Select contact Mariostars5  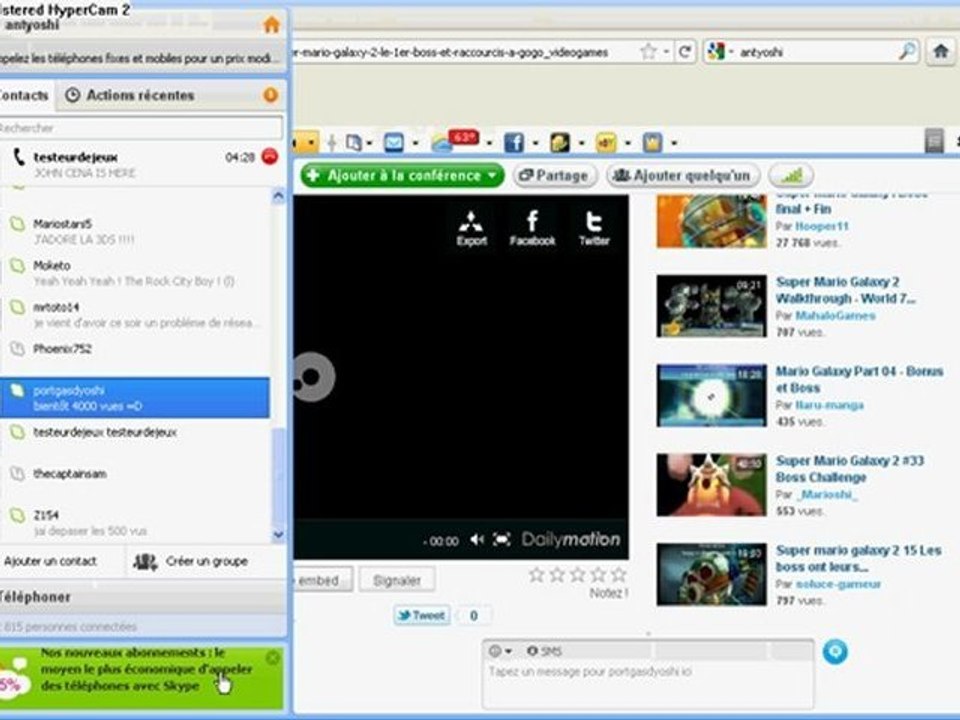tap(135, 231)
